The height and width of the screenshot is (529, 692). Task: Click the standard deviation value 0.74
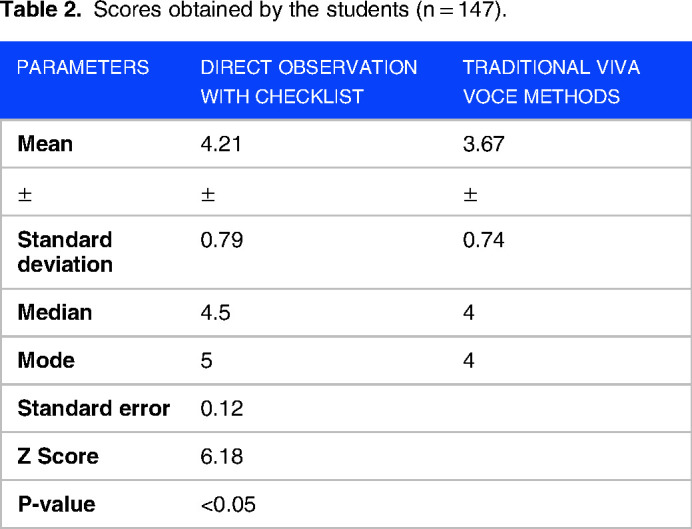click(483, 241)
